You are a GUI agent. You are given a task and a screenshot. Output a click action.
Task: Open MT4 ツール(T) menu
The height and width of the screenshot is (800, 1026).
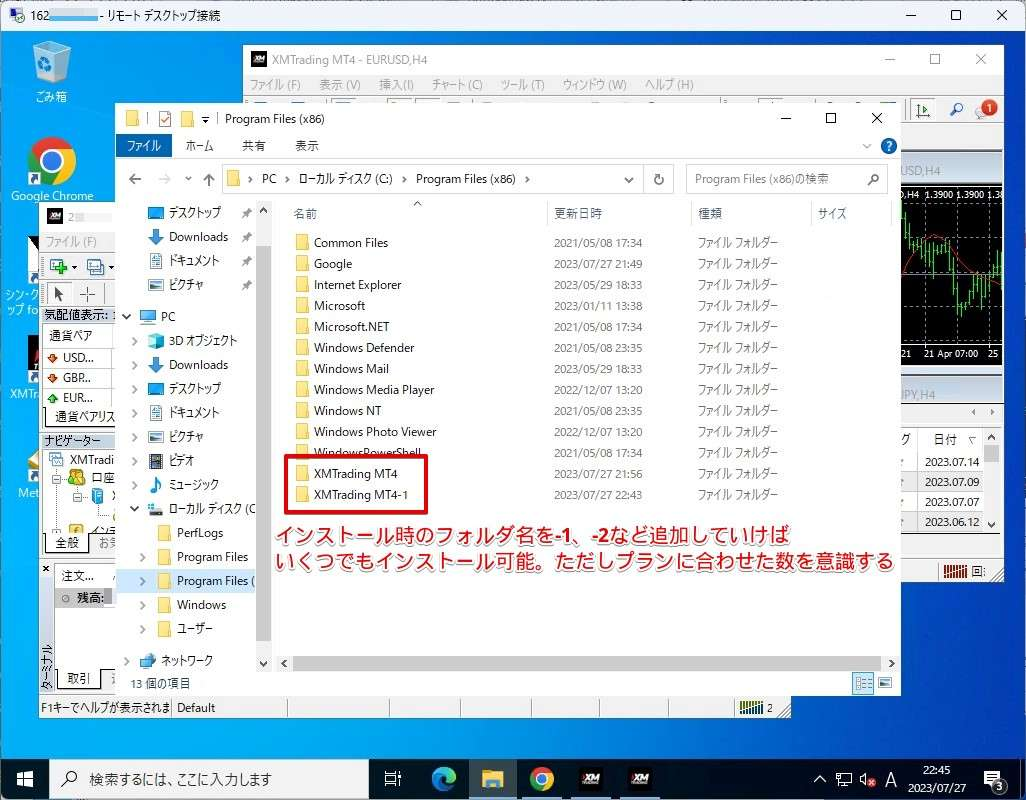pos(522,84)
